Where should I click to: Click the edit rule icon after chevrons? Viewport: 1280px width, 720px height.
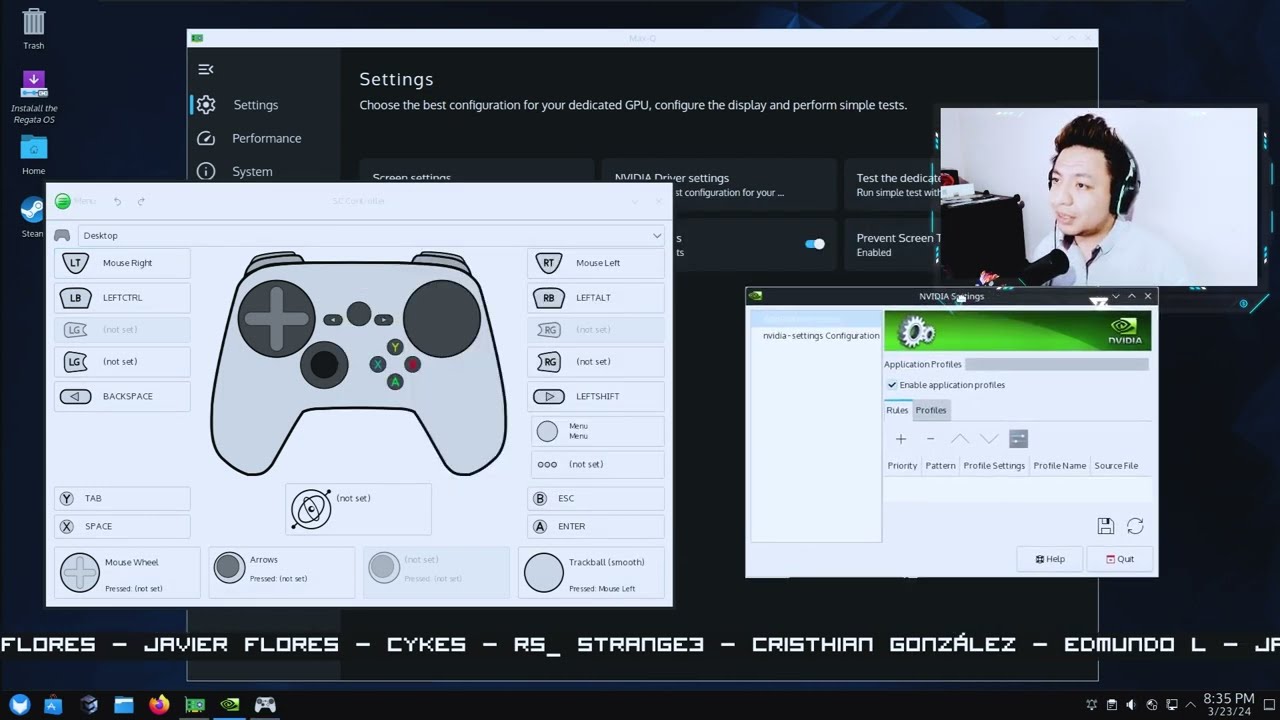(1018, 439)
